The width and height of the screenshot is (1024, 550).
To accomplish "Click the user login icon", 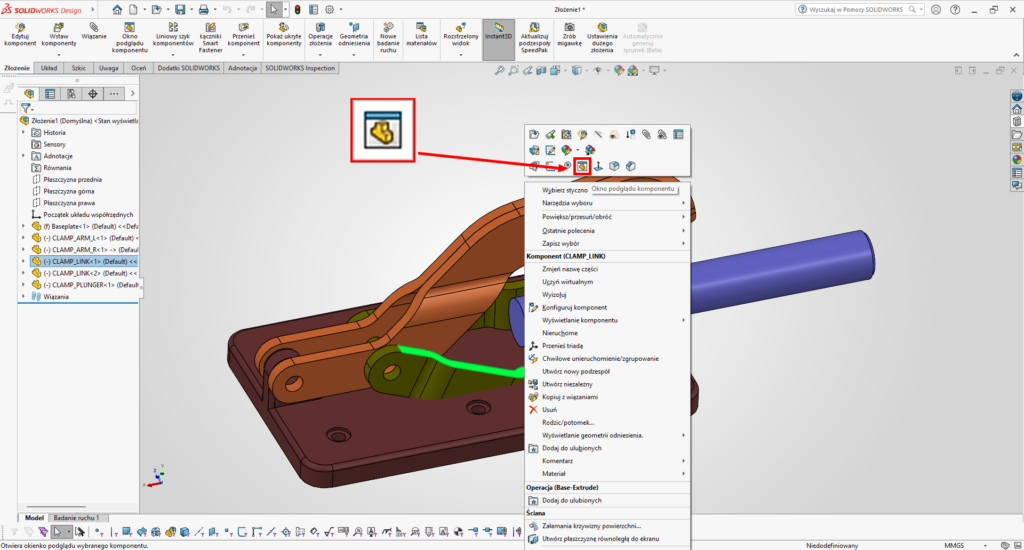I will coord(936,10).
